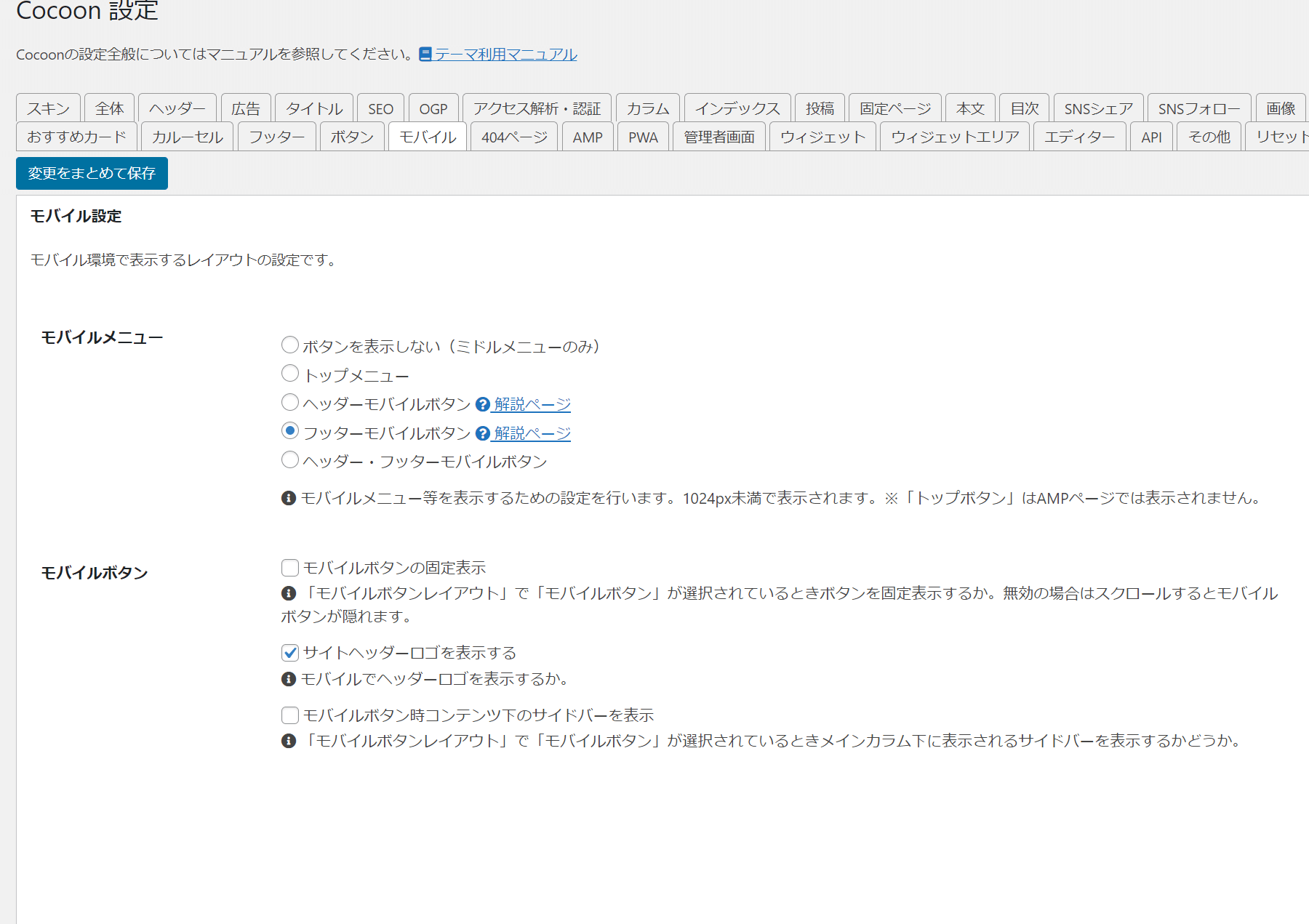The height and width of the screenshot is (924, 1309).
Task: Click the help icon next to ヘッダーモバイルボタン
Action: click(483, 405)
